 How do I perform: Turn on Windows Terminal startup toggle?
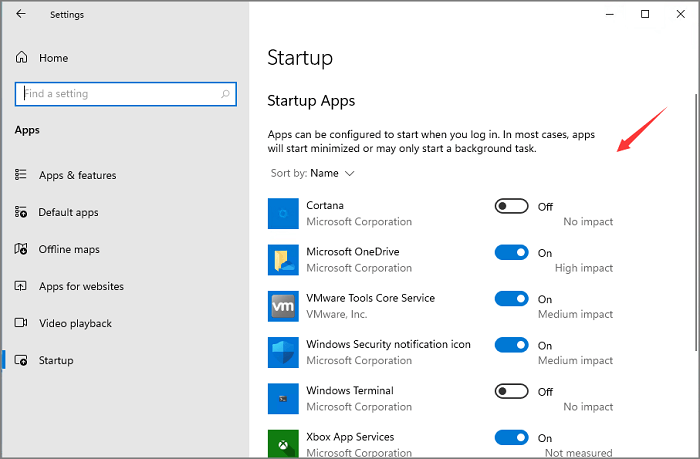(511, 391)
